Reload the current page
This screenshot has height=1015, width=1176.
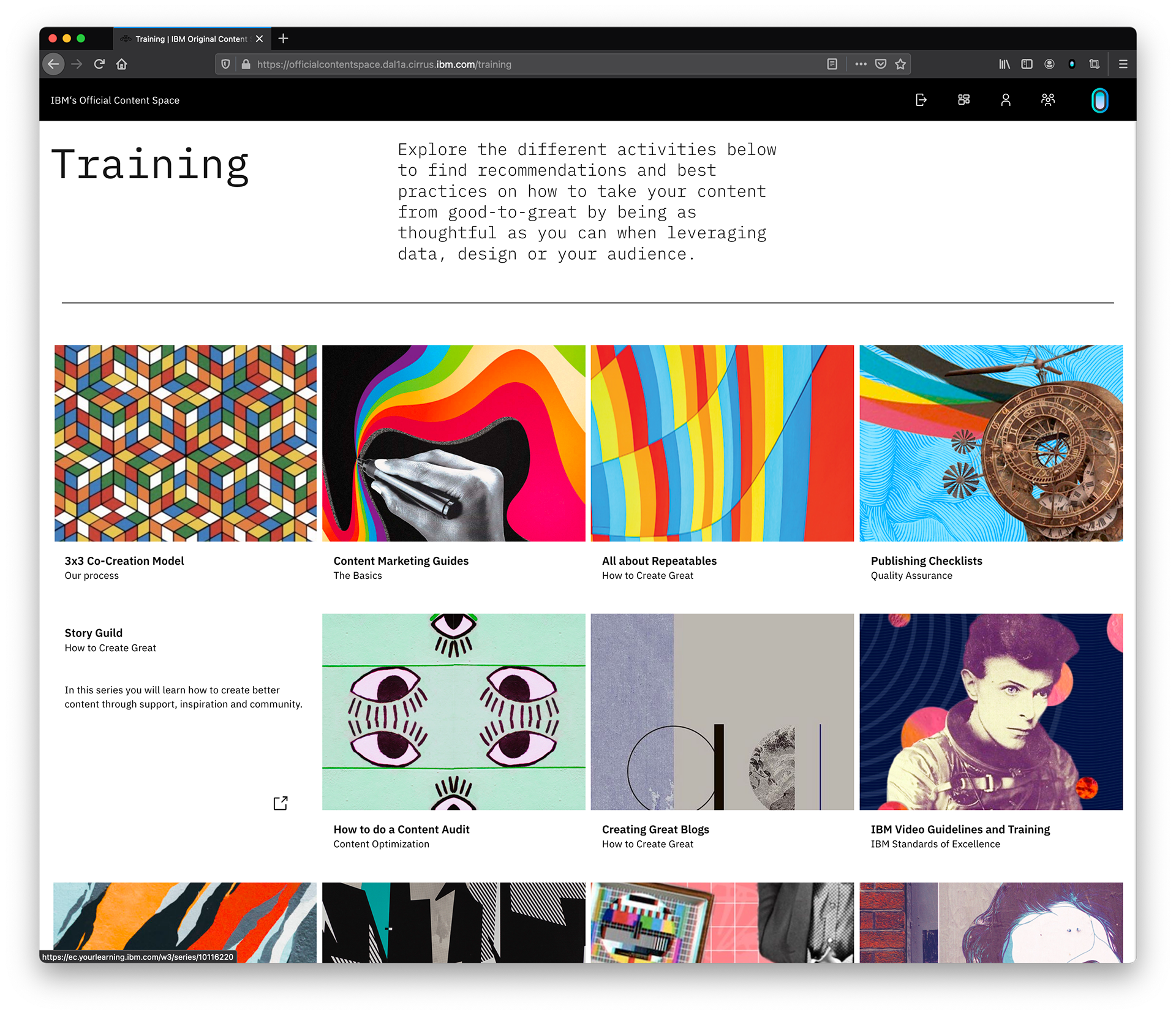point(99,64)
